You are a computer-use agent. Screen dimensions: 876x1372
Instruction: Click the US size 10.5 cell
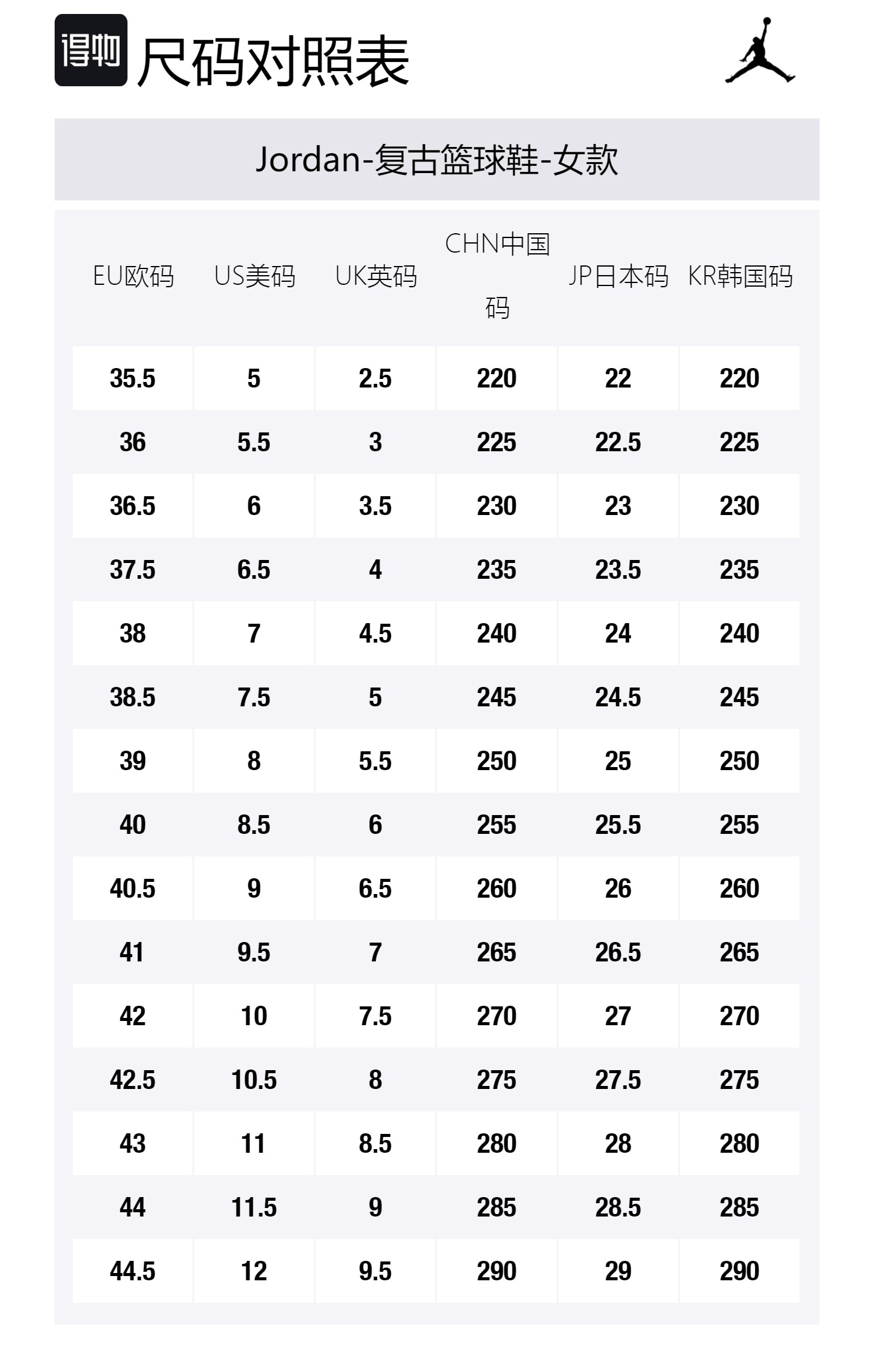(254, 1080)
